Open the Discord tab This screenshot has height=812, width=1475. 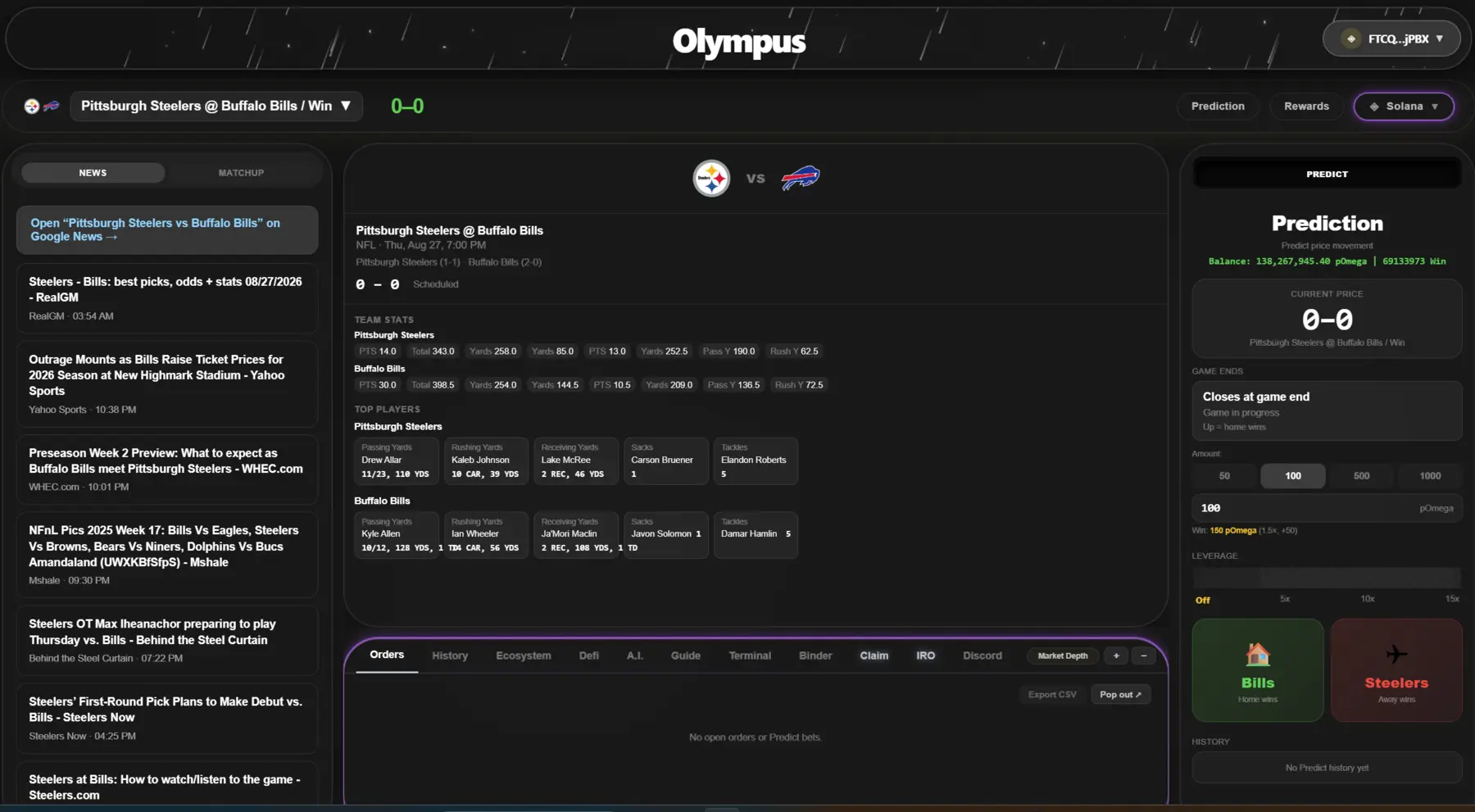coord(983,655)
